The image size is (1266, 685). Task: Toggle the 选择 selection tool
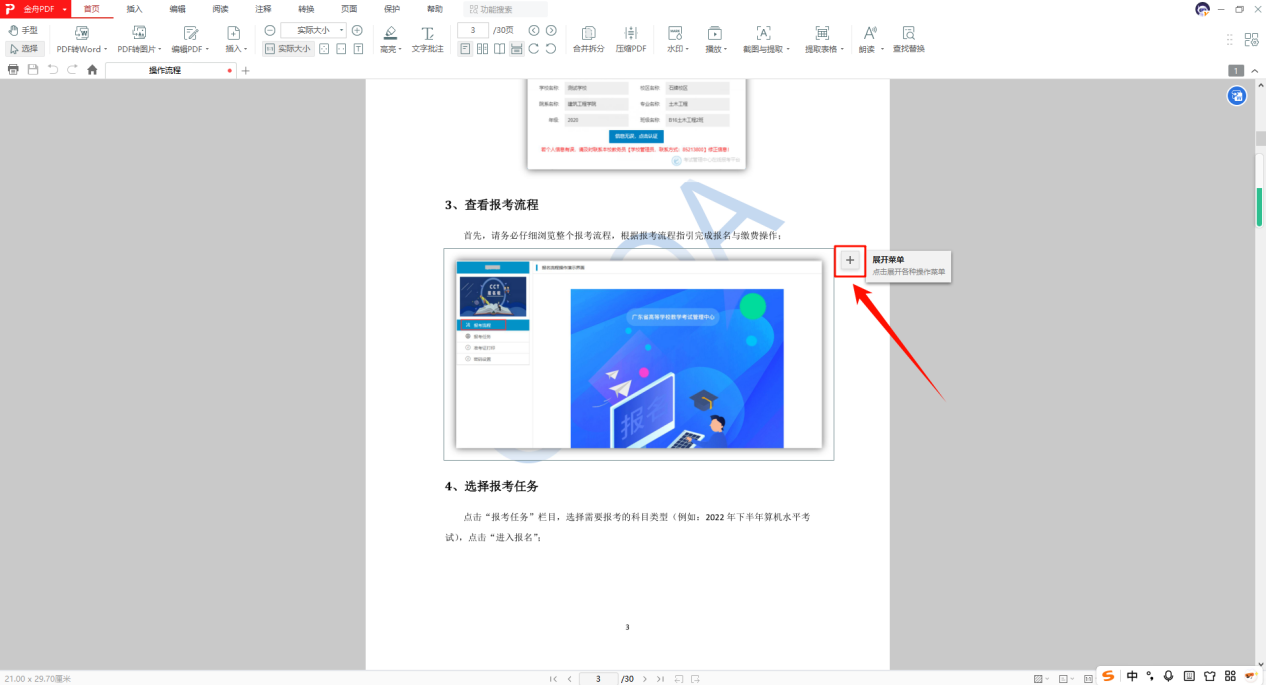pyautogui.click(x=24, y=47)
